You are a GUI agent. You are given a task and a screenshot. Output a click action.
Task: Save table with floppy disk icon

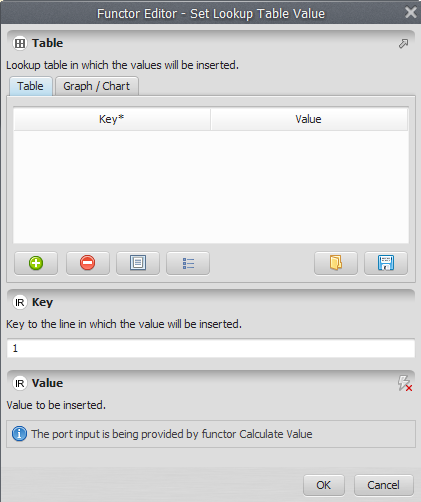pos(386,263)
